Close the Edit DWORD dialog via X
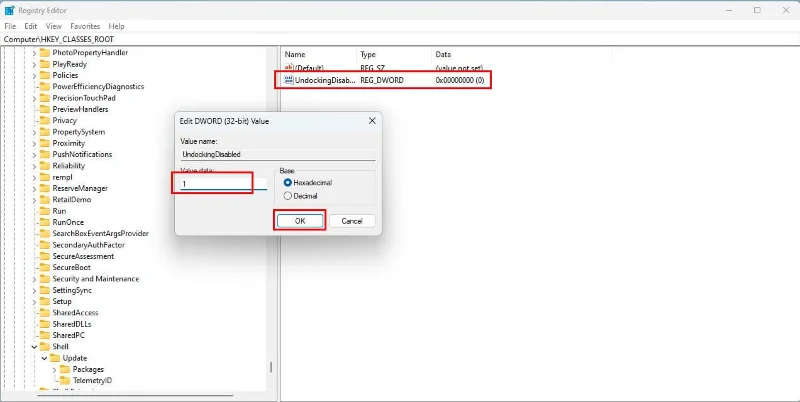Screen dimensions: 800x402 click(372, 121)
